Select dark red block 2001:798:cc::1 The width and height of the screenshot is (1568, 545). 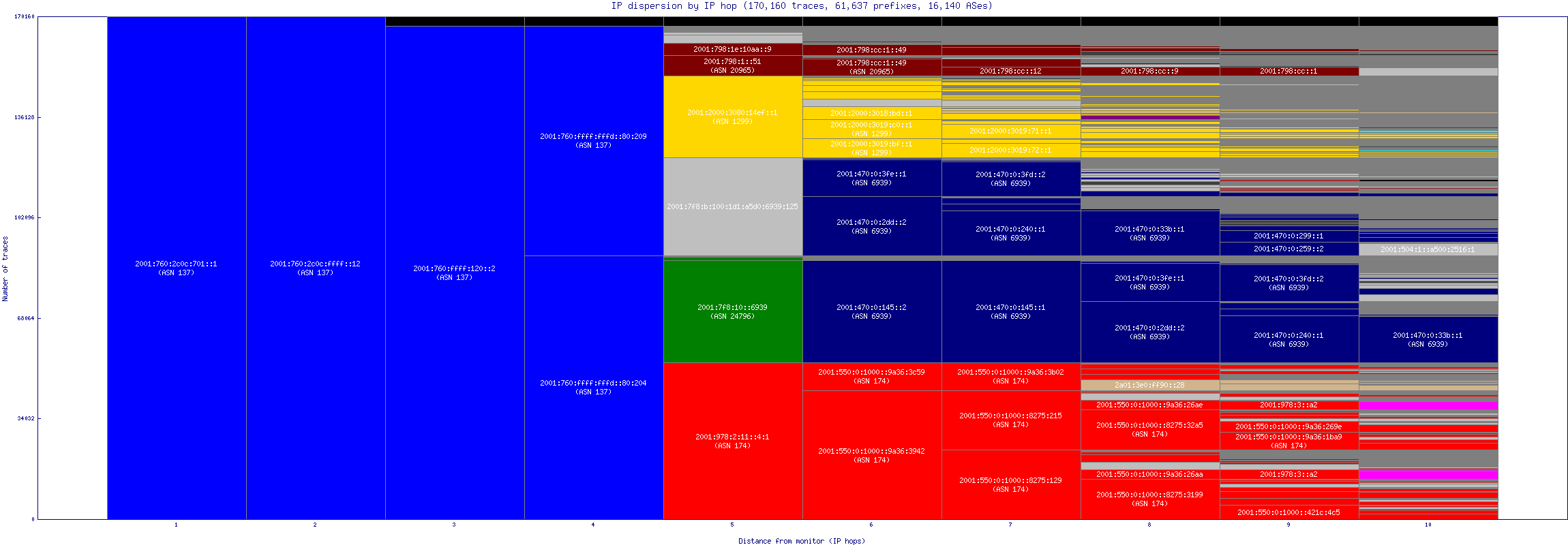[x=1289, y=71]
